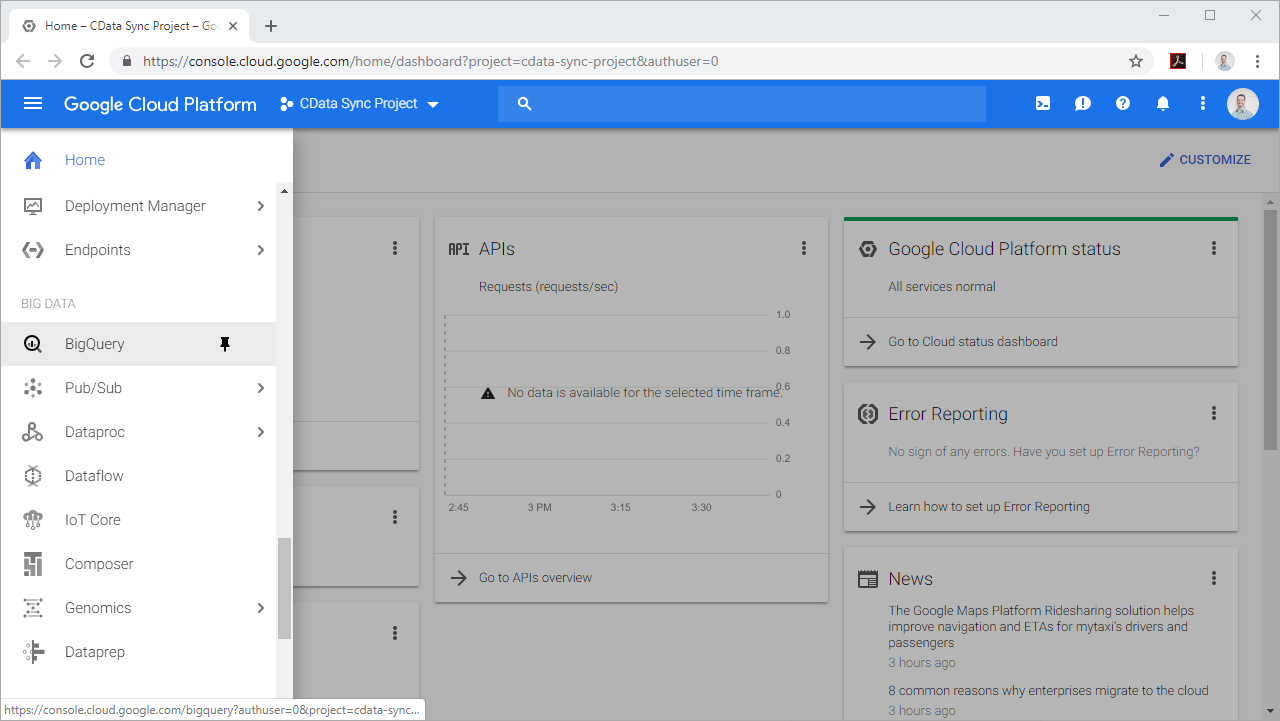Select Home in the sidebar
This screenshot has height=721, width=1280.
click(x=84, y=159)
